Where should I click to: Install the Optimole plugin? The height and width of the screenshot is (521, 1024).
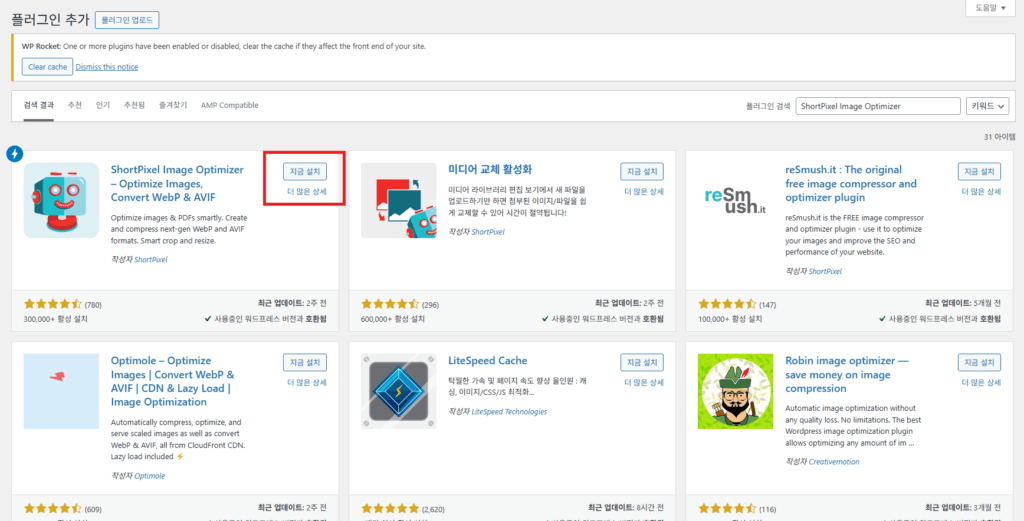click(305, 362)
